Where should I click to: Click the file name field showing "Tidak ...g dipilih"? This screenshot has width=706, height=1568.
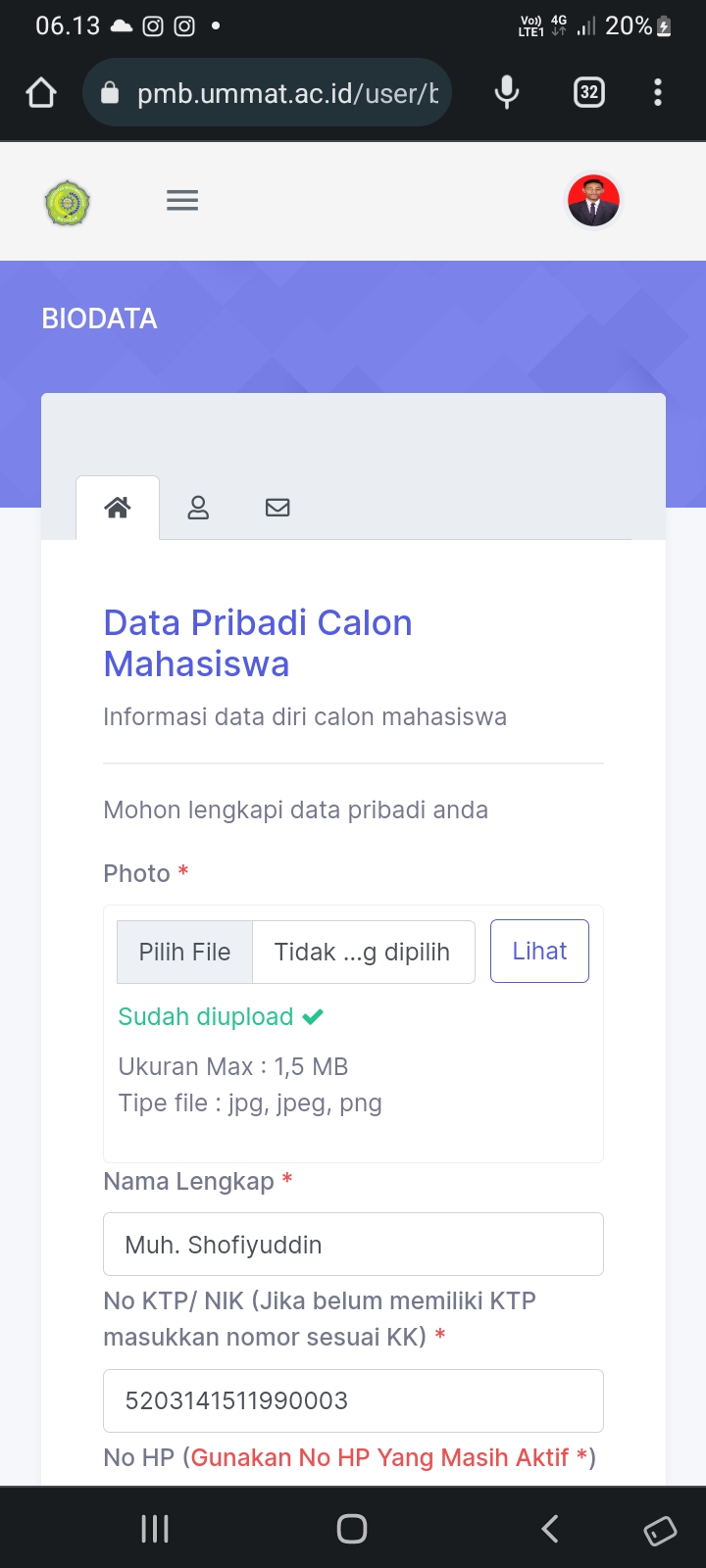[x=363, y=952]
